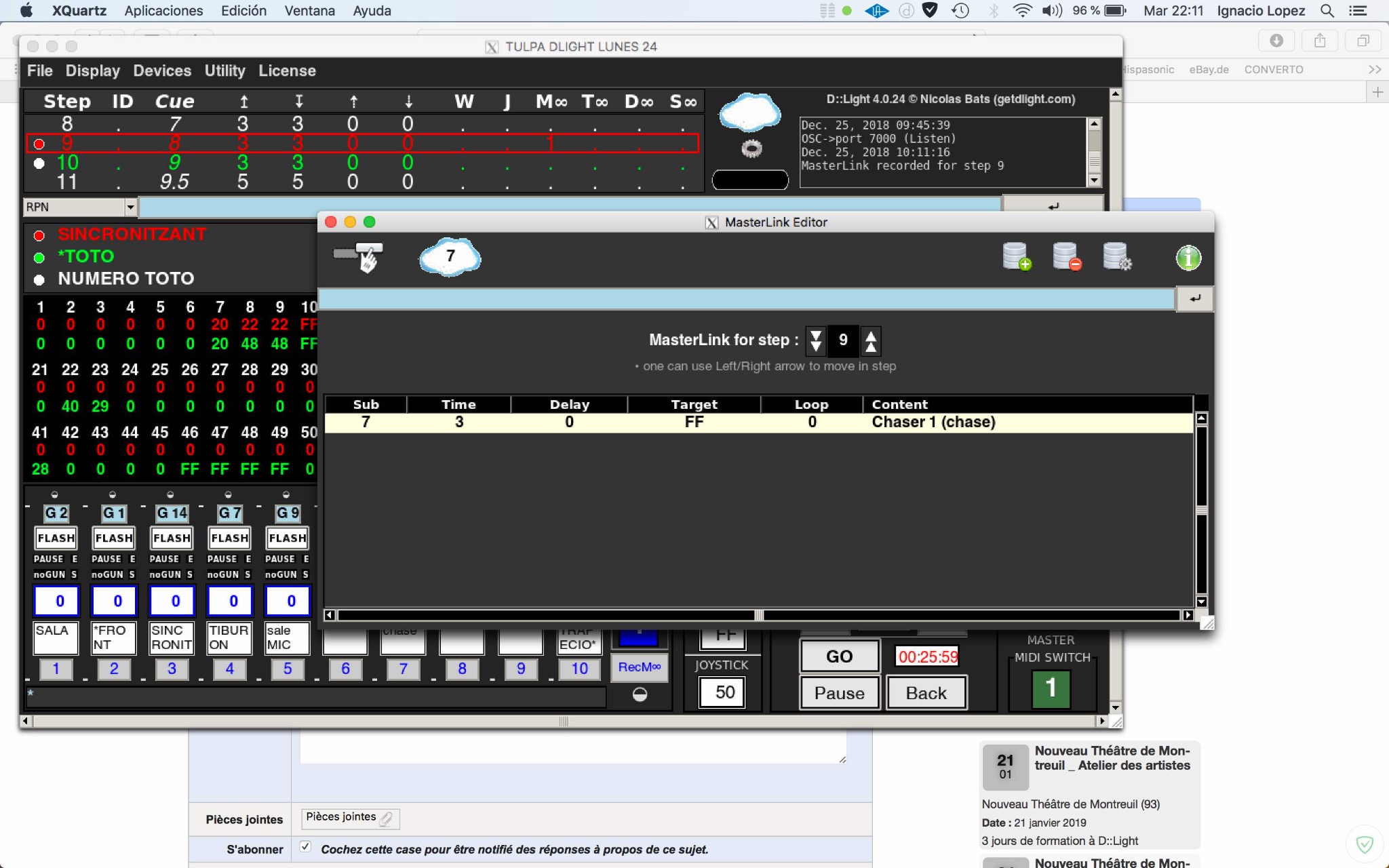Select the green *TOTO radio indicator
Viewport: 1389px width, 868px height.
[39, 258]
